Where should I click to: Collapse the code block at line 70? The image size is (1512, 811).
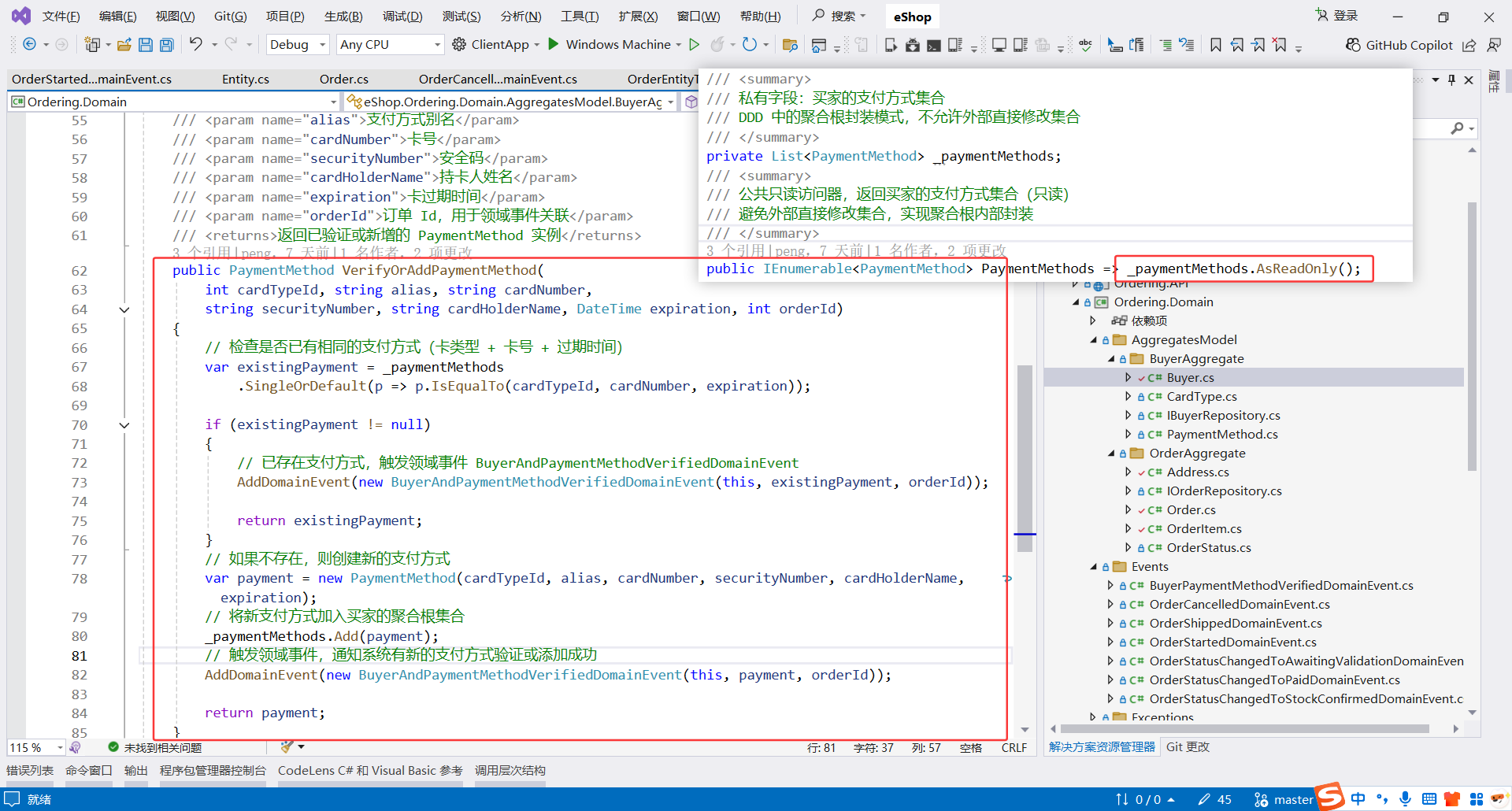click(124, 425)
